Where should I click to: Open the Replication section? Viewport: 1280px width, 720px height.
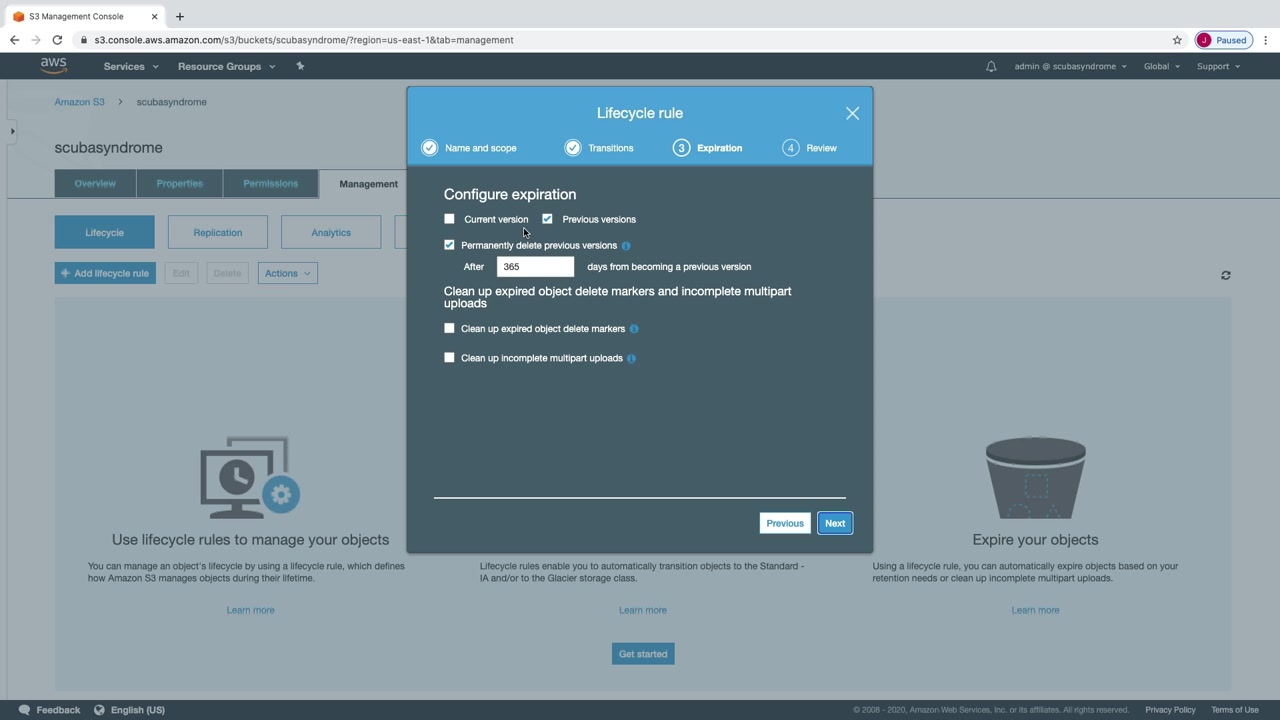(x=218, y=232)
